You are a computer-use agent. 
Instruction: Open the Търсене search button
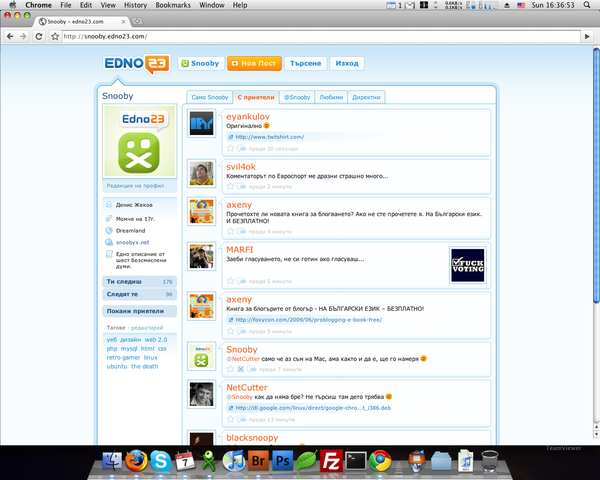pos(305,64)
